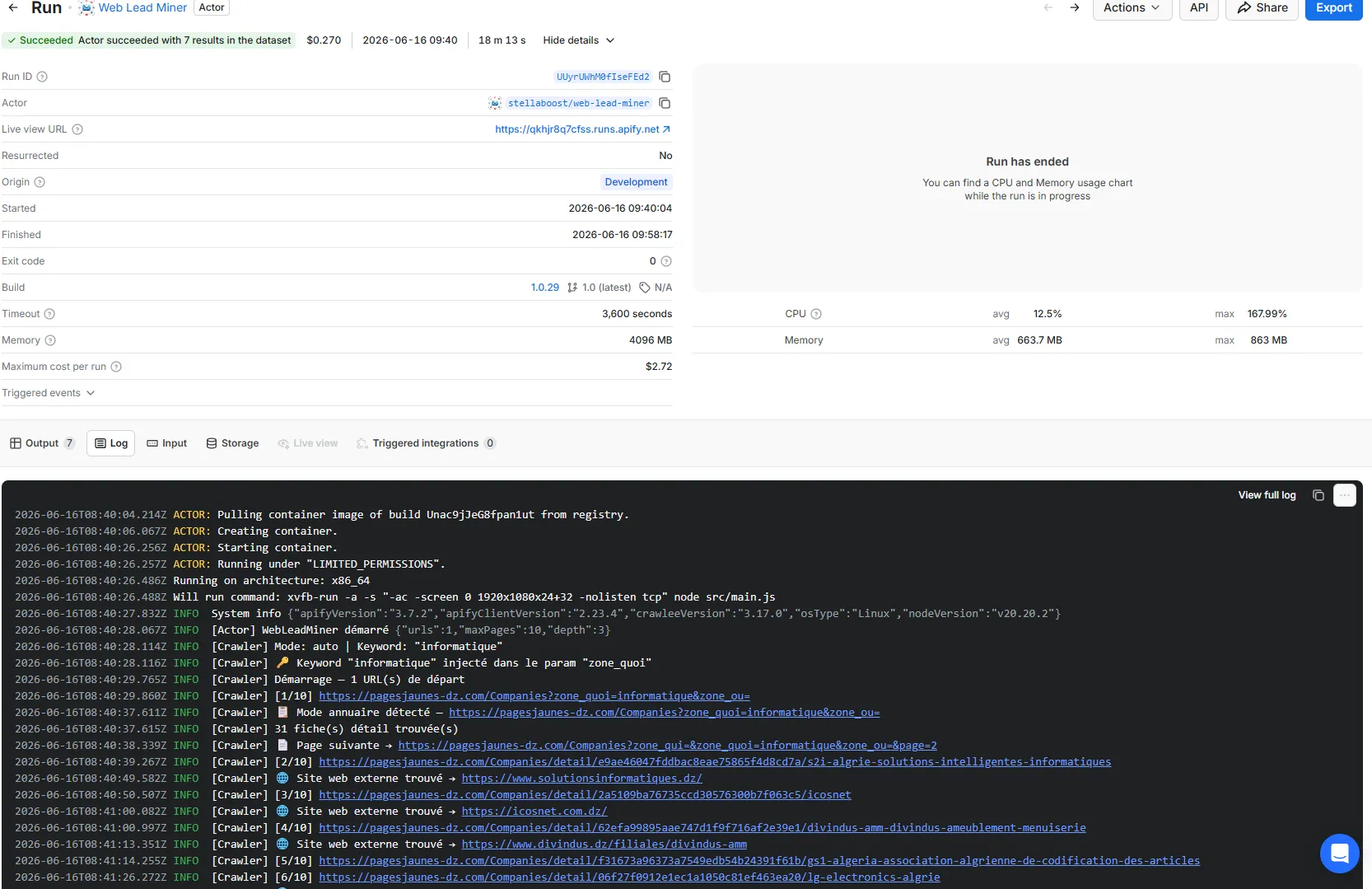This screenshot has height=889, width=1372.
Task: Open the lg-electronics-algrie detail link
Action: (x=629, y=877)
